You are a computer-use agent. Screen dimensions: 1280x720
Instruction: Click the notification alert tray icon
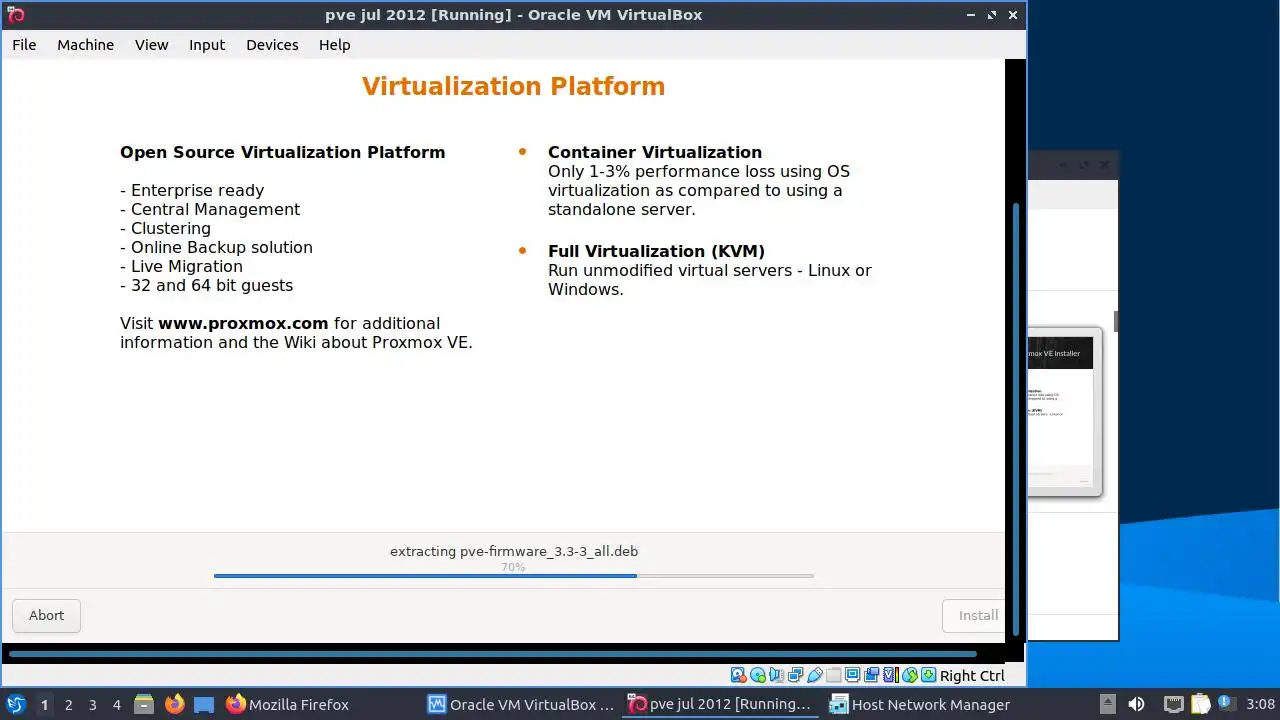(x=1227, y=704)
